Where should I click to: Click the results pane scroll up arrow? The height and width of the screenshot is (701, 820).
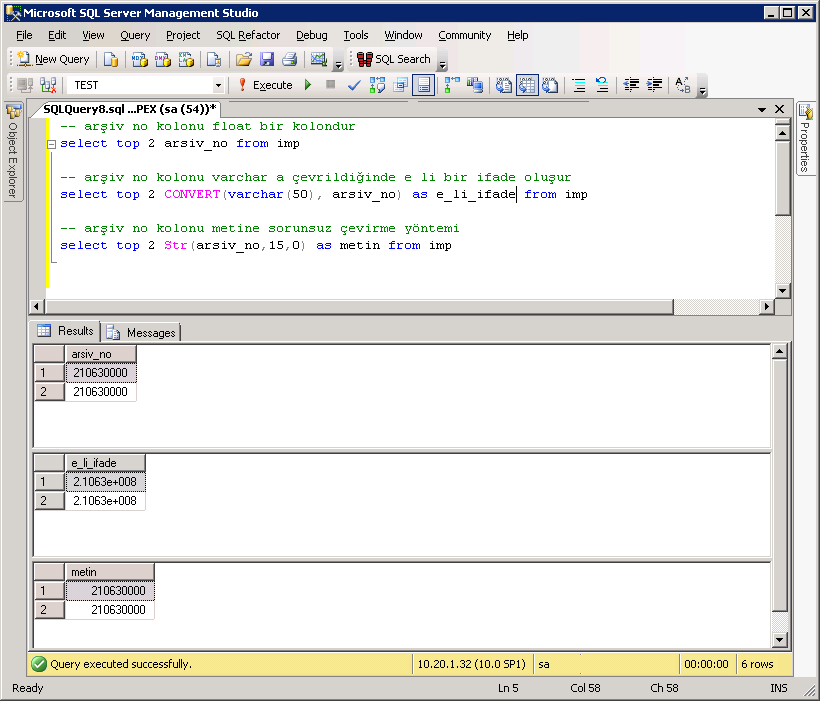click(x=779, y=352)
